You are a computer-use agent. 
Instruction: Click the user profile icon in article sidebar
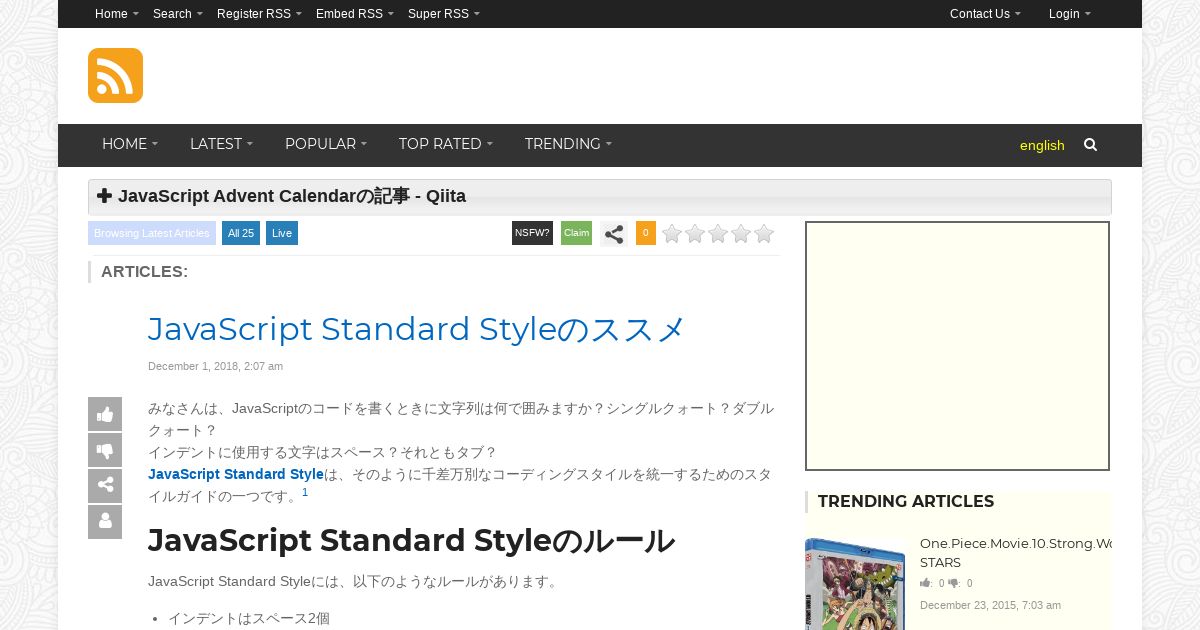point(105,522)
